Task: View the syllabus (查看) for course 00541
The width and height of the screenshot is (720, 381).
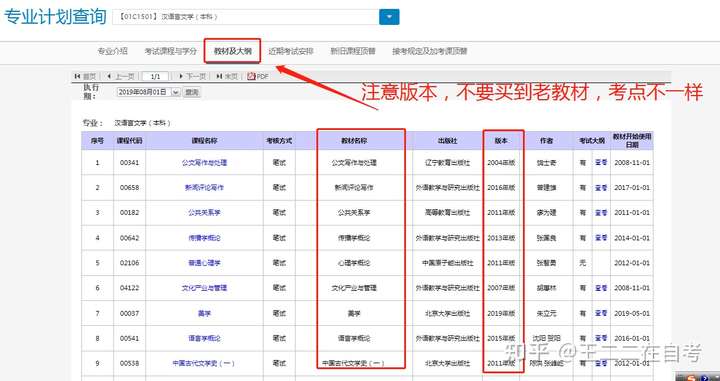Action: click(x=601, y=338)
